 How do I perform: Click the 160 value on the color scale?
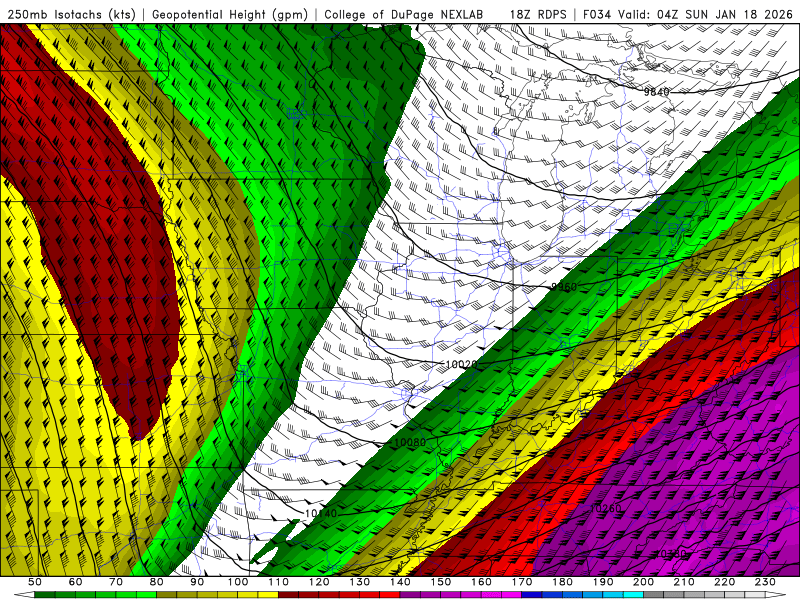[x=481, y=582]
